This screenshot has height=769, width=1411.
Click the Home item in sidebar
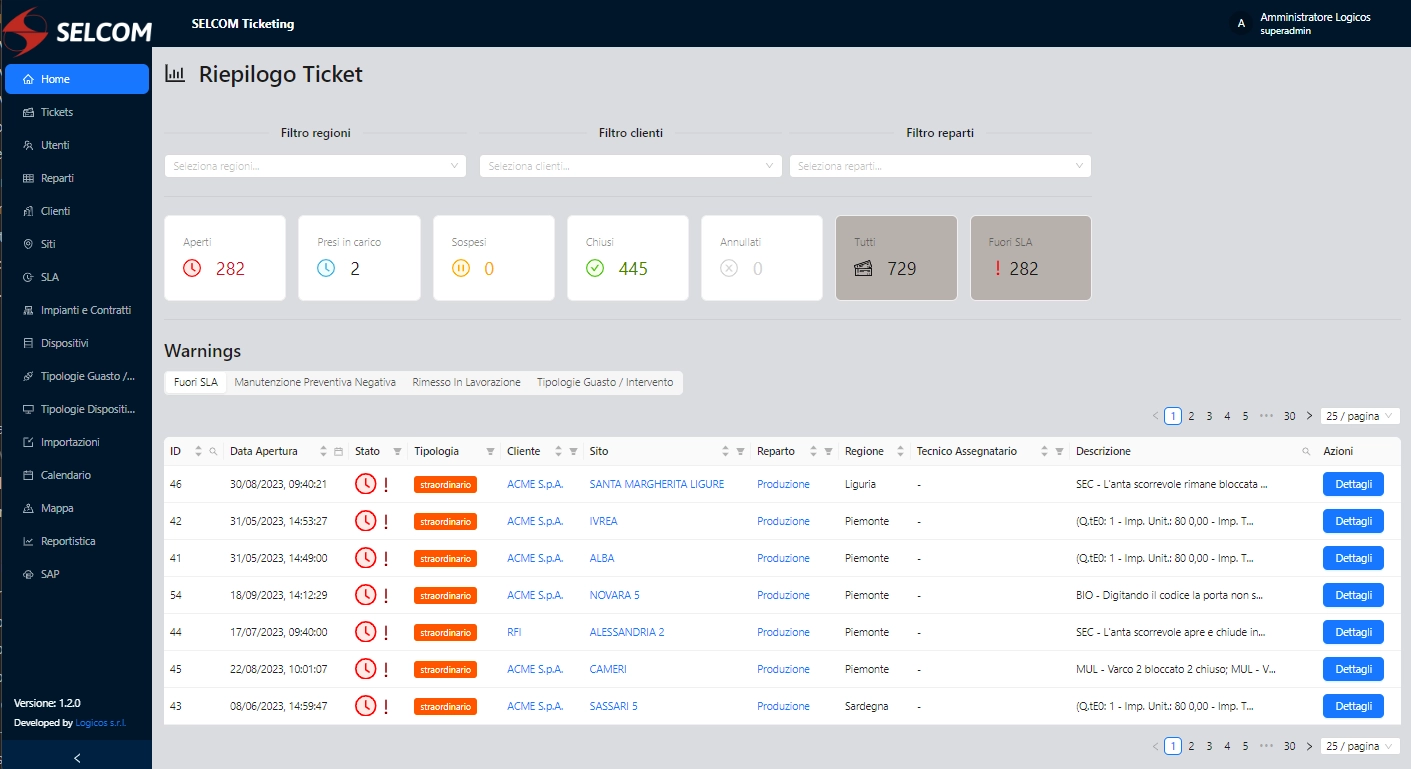pos(77,79)
